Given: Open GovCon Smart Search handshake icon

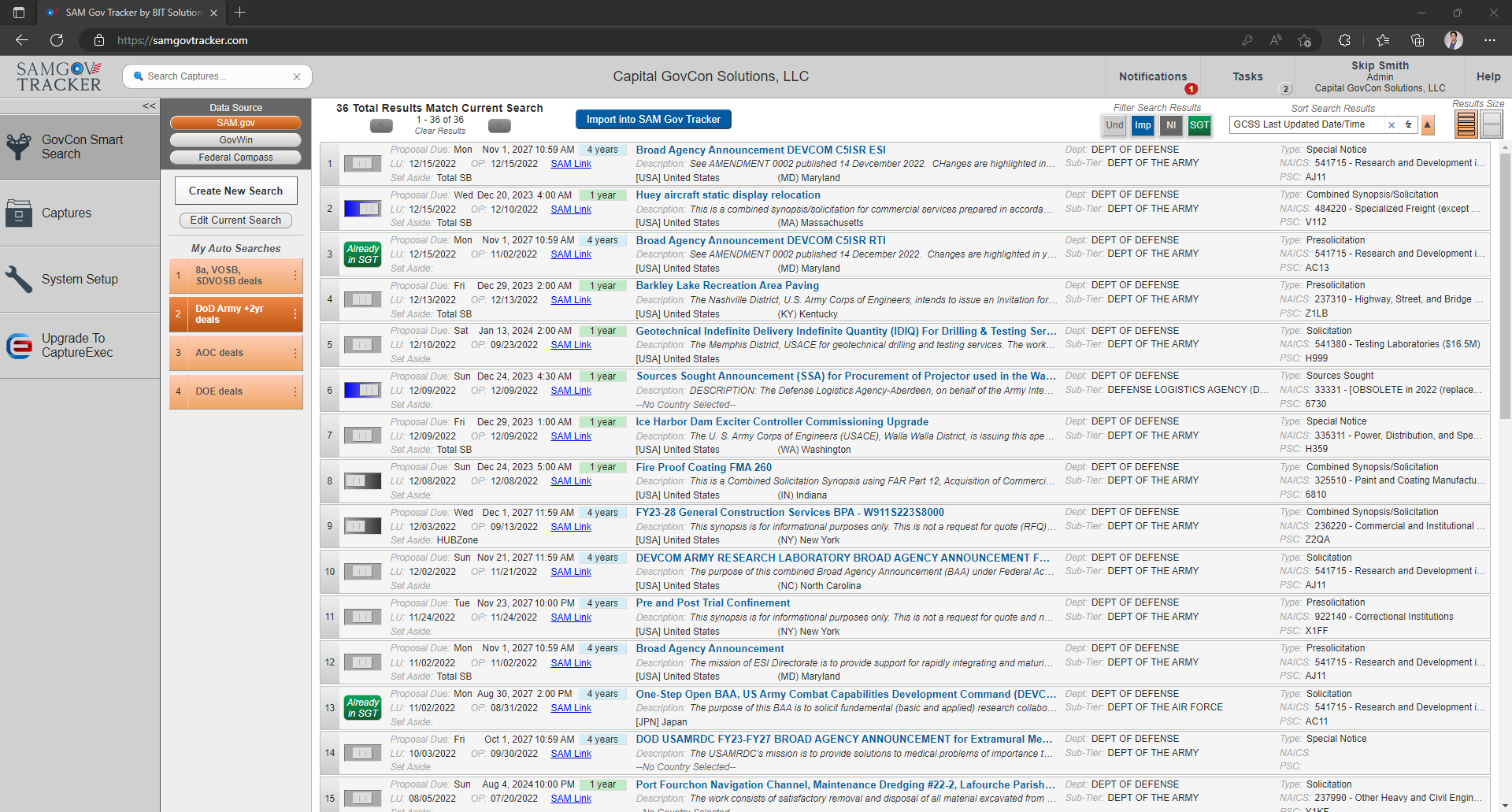Looking at the screenshot, I should pyautogui.click(x=19, y=146).
